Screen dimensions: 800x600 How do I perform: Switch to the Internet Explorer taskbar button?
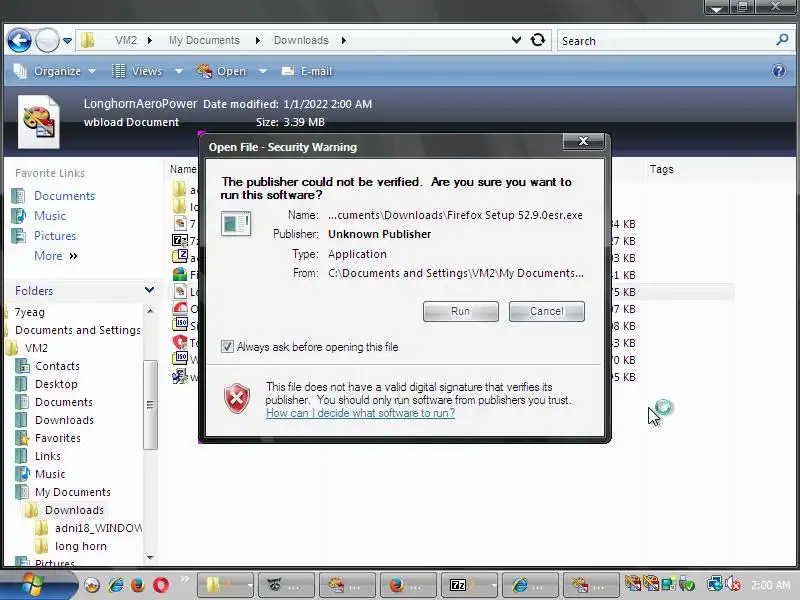coord(531,586)
